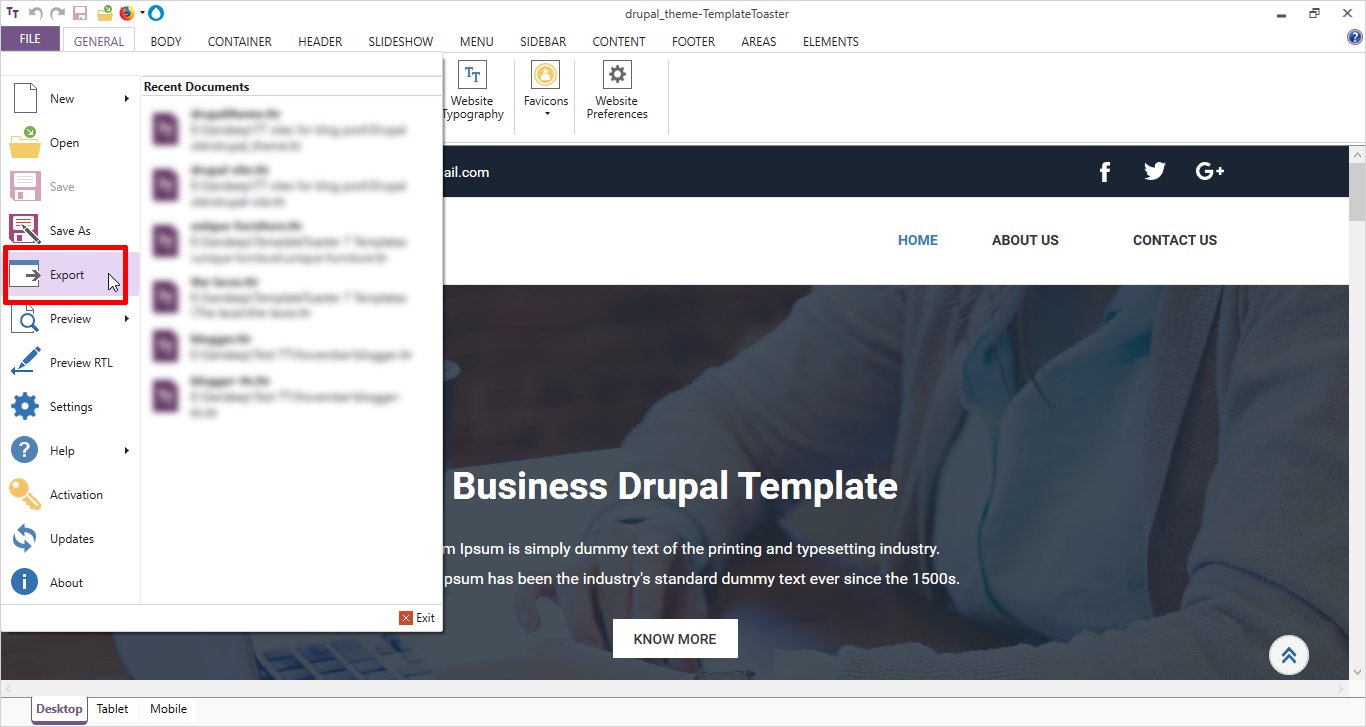Switch to the HEADER ribbon tab
The height and width of the screenshot is (727, 1366).
(320, 41)
